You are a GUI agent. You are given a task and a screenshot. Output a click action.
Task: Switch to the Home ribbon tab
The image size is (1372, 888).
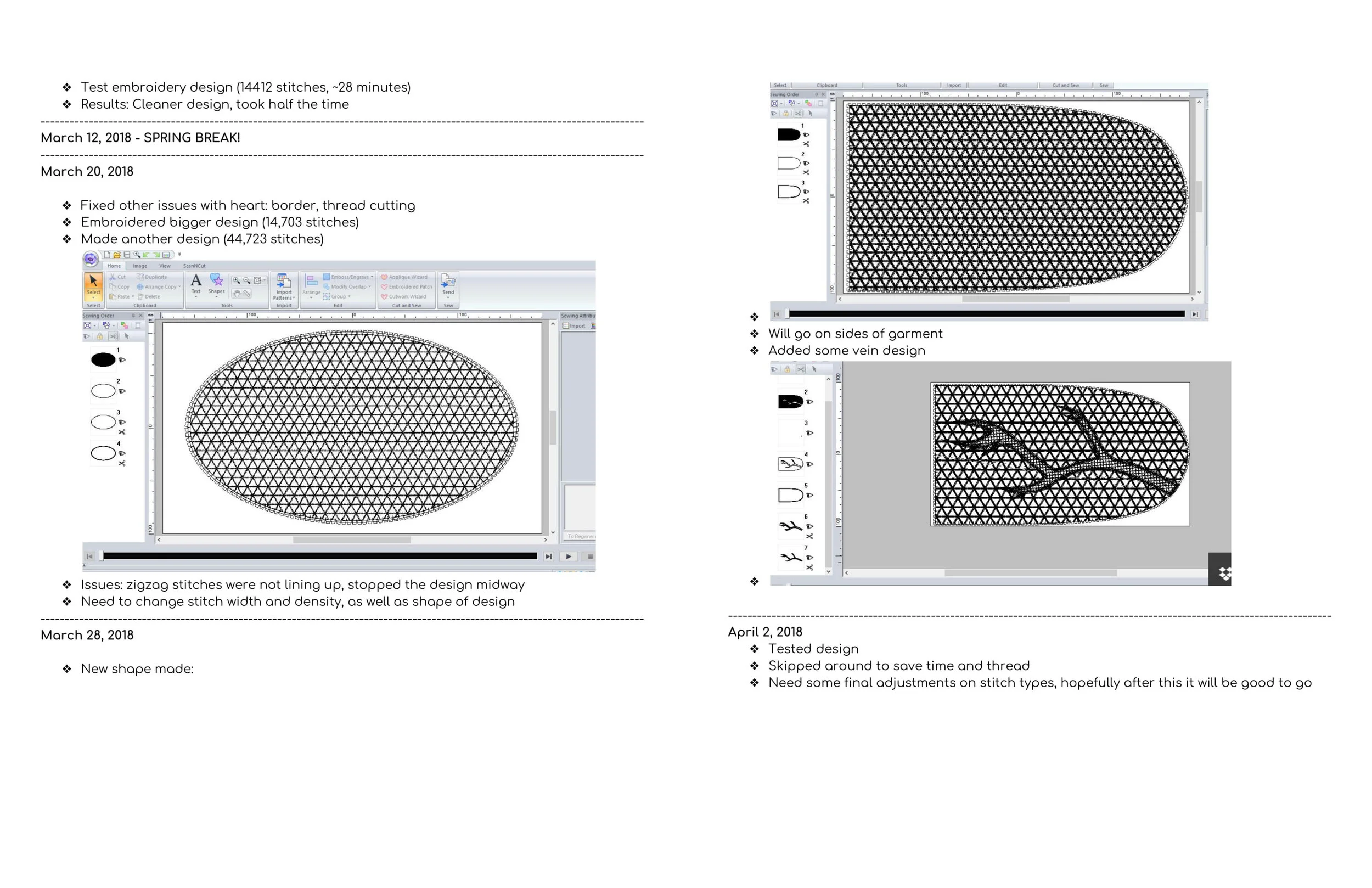(114, 266)
